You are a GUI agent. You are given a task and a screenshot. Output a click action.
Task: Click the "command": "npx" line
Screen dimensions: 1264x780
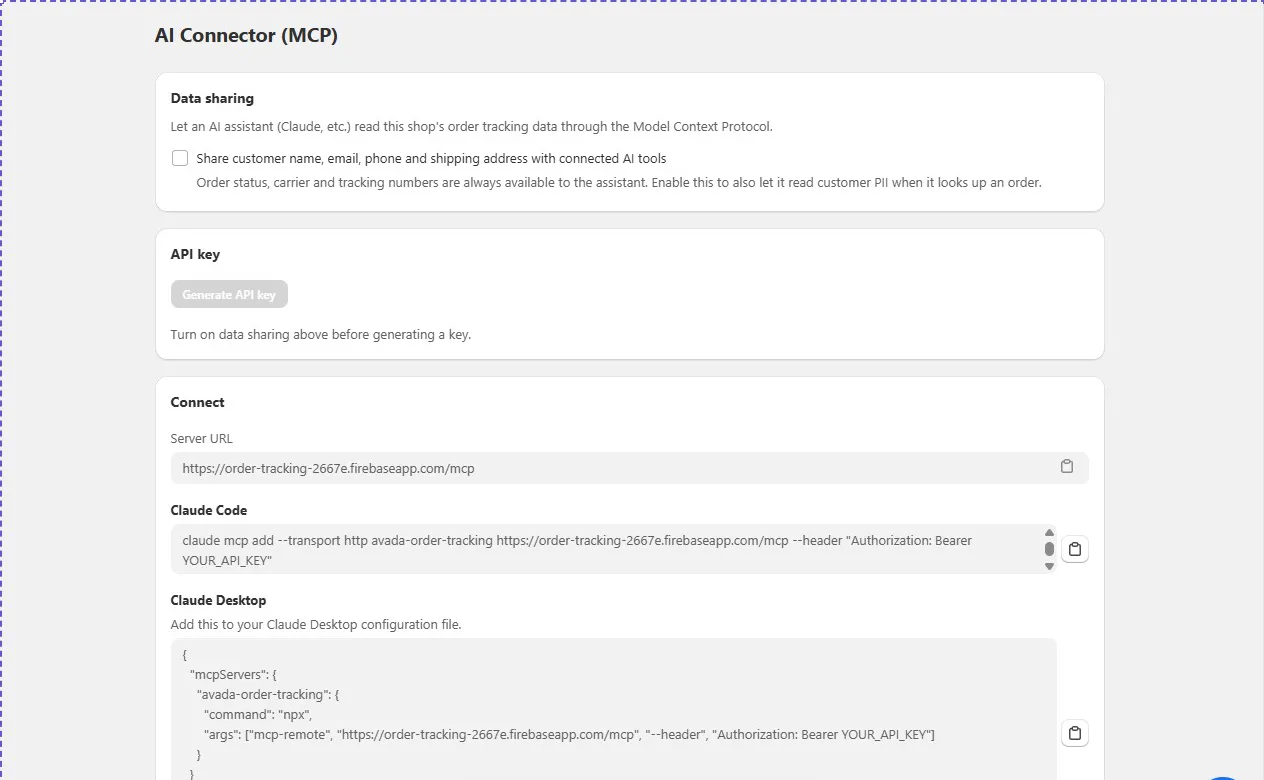tap(258, 714)
